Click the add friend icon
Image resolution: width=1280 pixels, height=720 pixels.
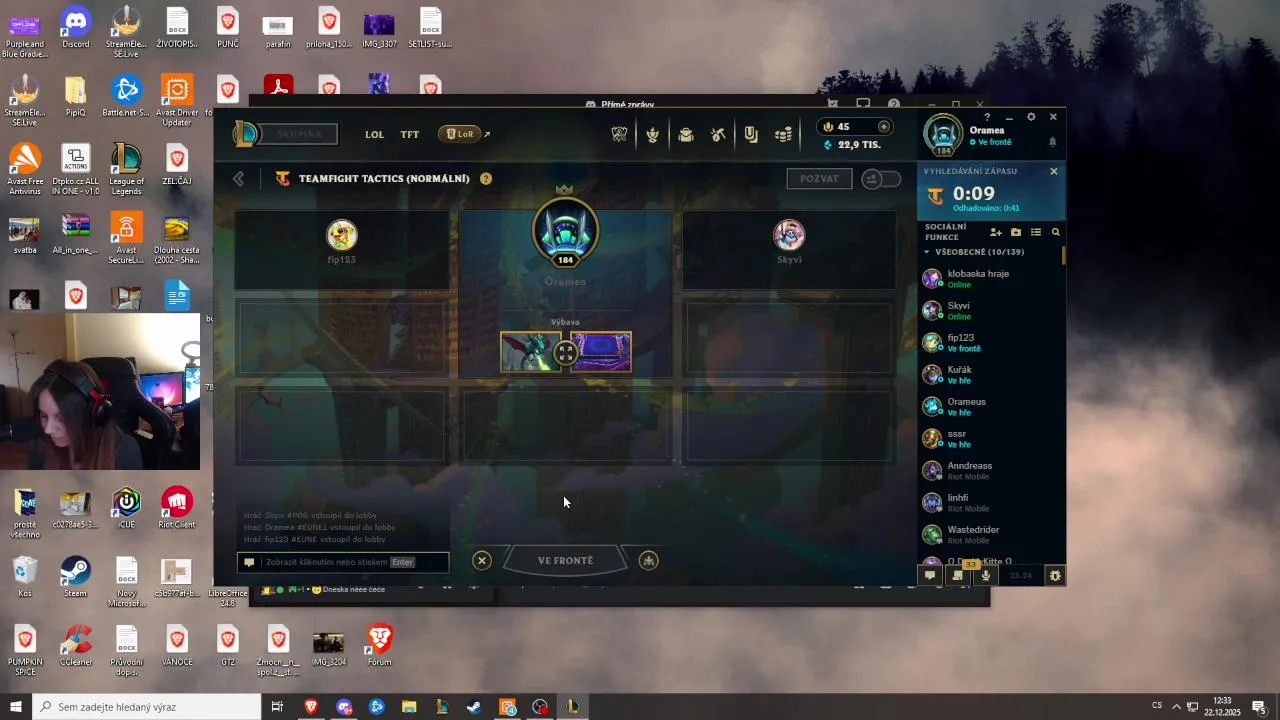(996, 232)
